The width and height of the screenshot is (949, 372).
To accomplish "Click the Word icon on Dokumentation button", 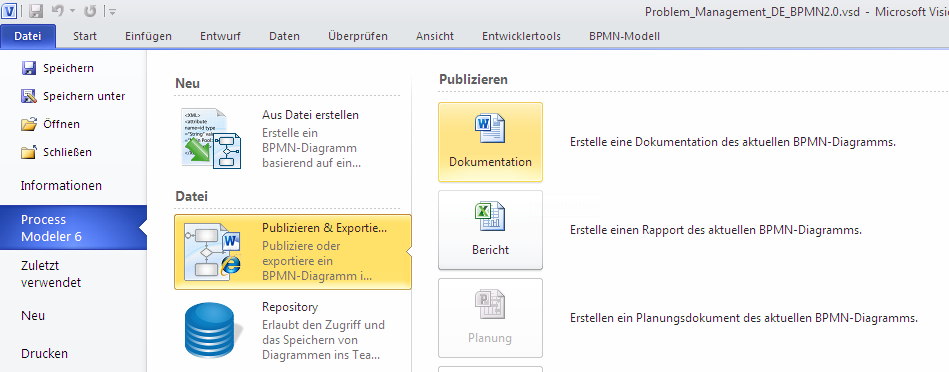I will [490, 128].
